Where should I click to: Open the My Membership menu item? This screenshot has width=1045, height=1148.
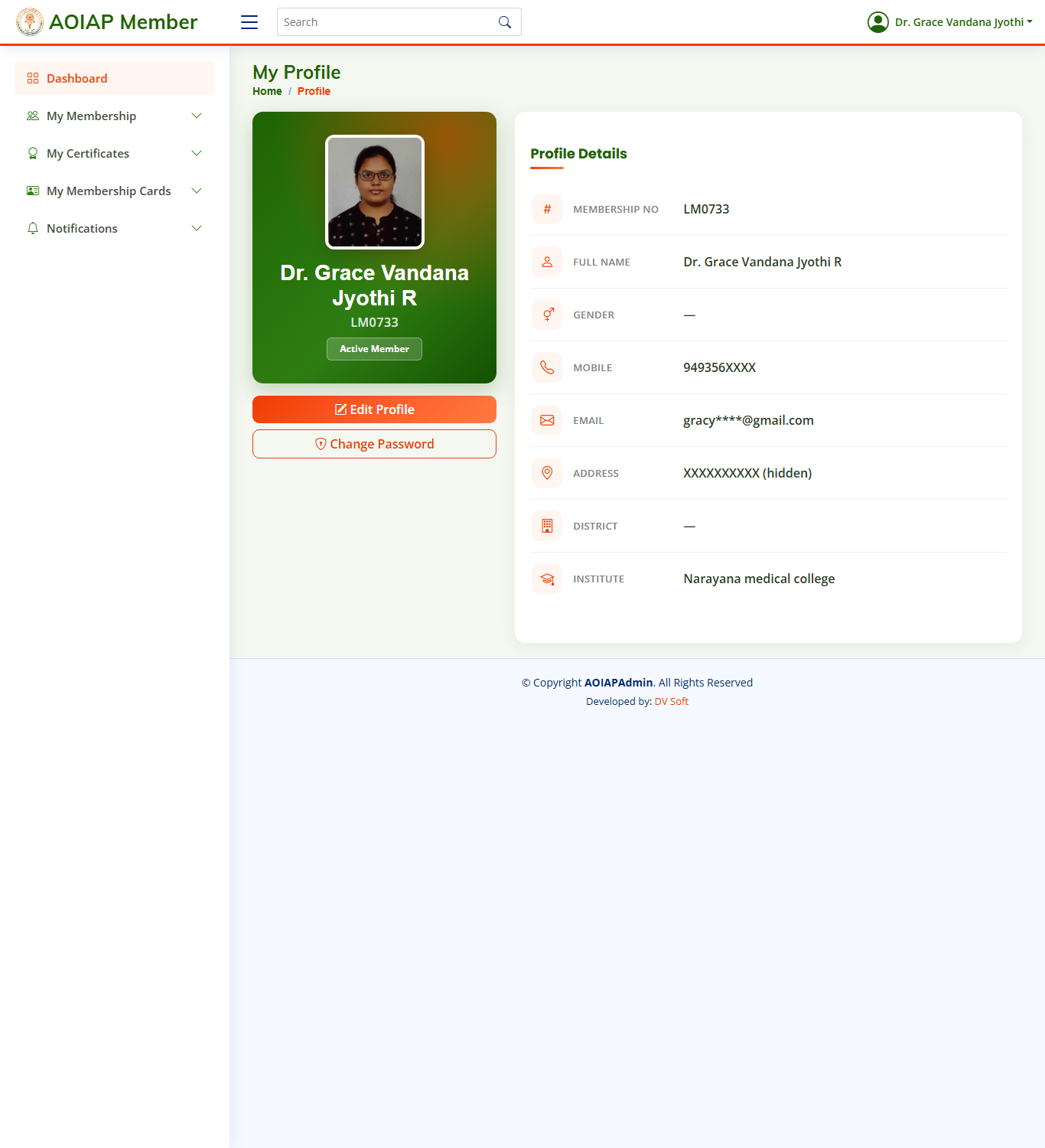point(115,116)
